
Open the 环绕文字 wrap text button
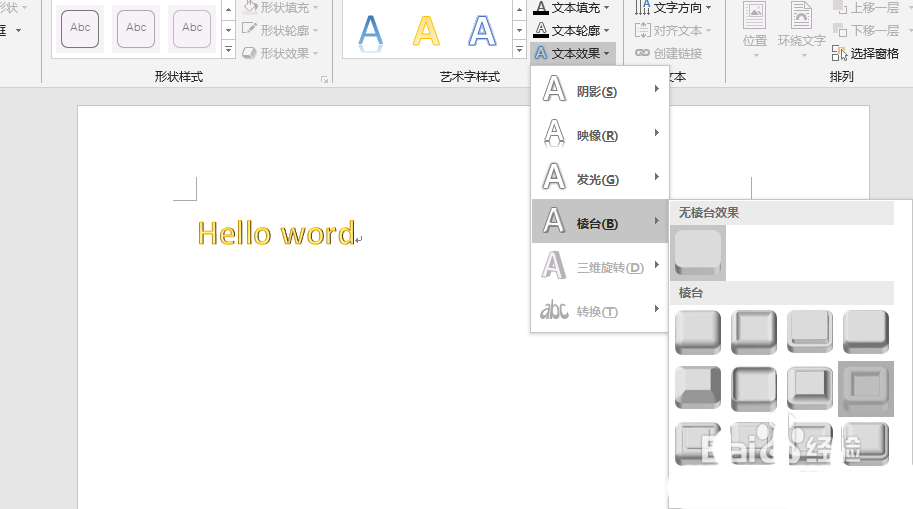[x=801, y=28]
